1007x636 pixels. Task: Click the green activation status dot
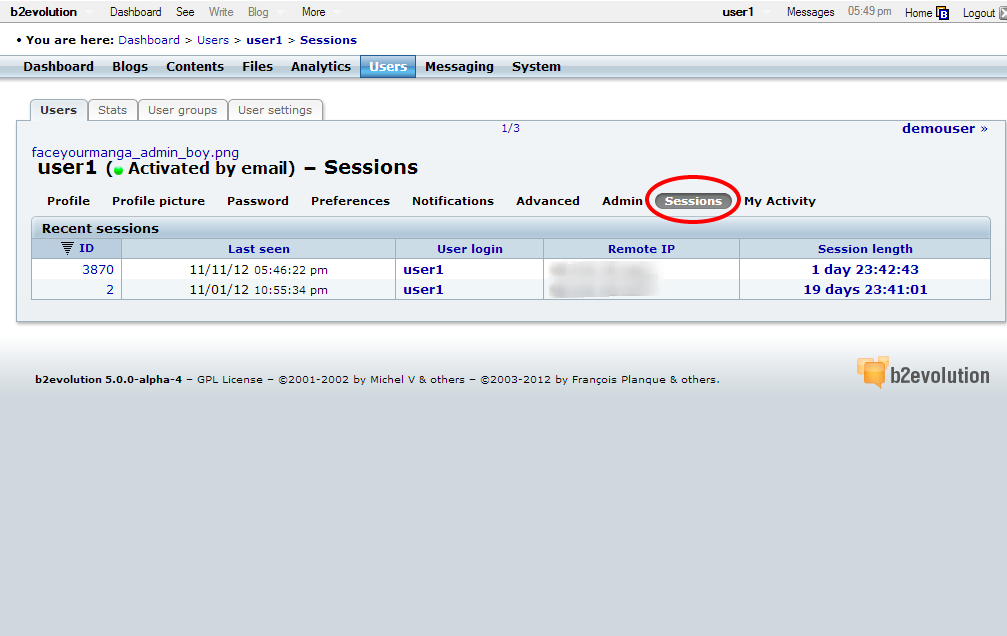pos(118,170)
